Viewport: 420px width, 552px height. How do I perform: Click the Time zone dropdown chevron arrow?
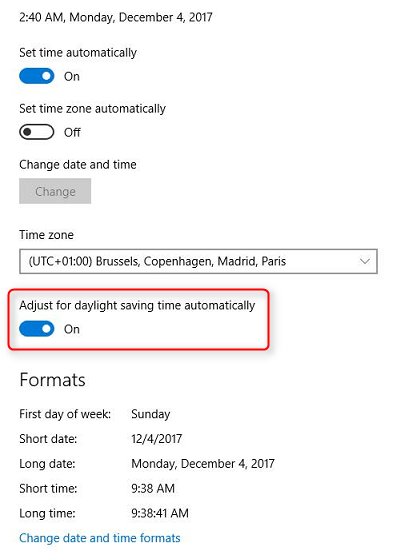[x=365, y=262]
